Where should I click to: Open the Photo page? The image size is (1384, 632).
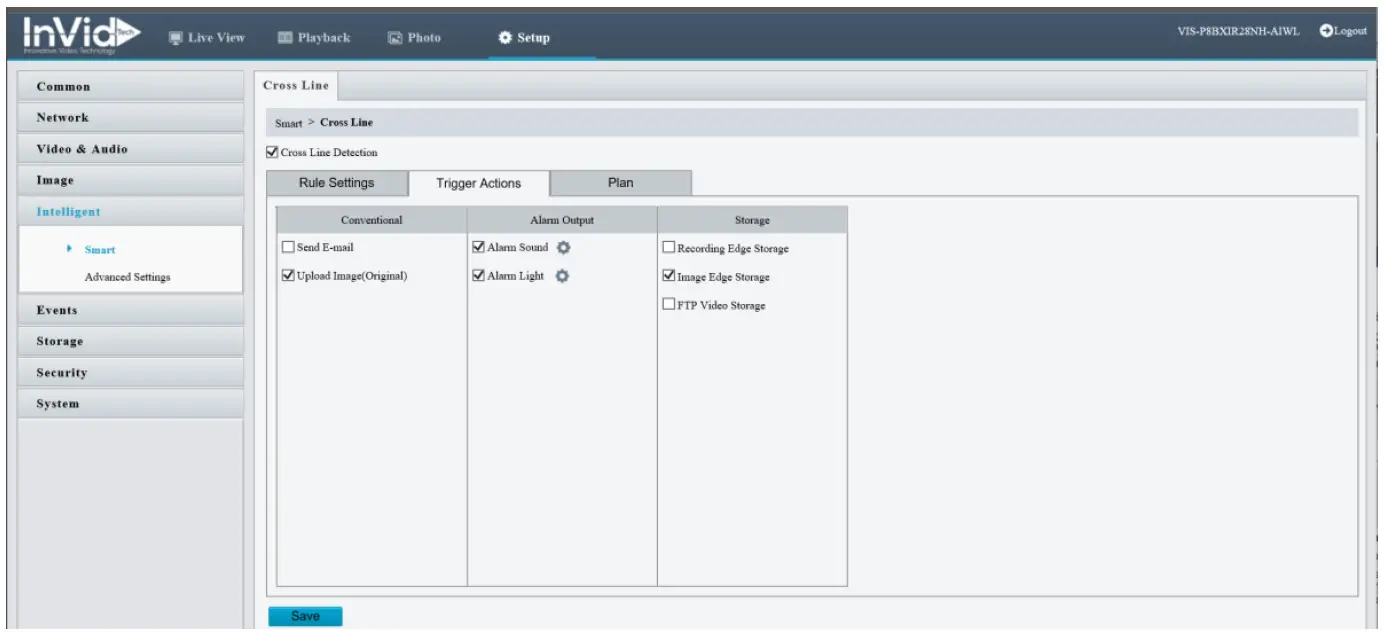[x=414, y=38]
